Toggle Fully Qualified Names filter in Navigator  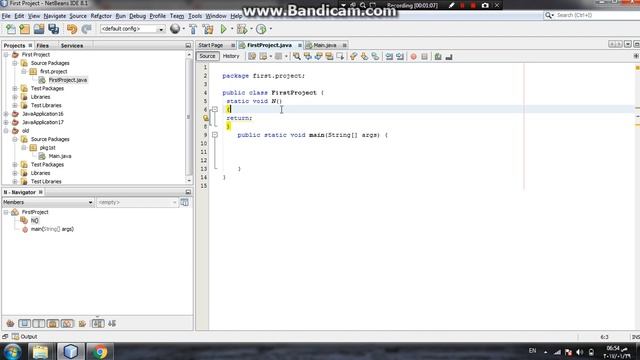pyautogui.click(x=82, y=324)
